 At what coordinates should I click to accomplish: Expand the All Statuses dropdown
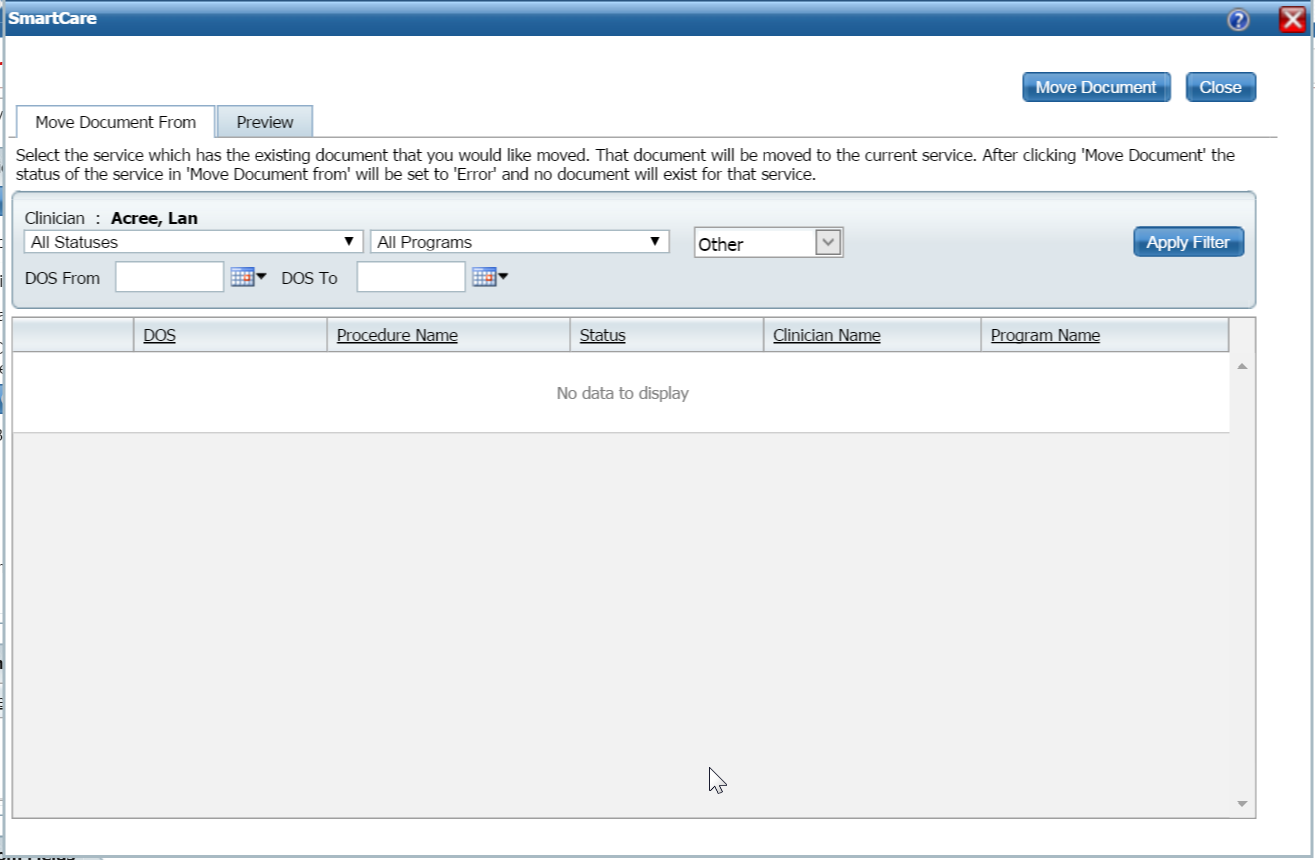(193, 242)
